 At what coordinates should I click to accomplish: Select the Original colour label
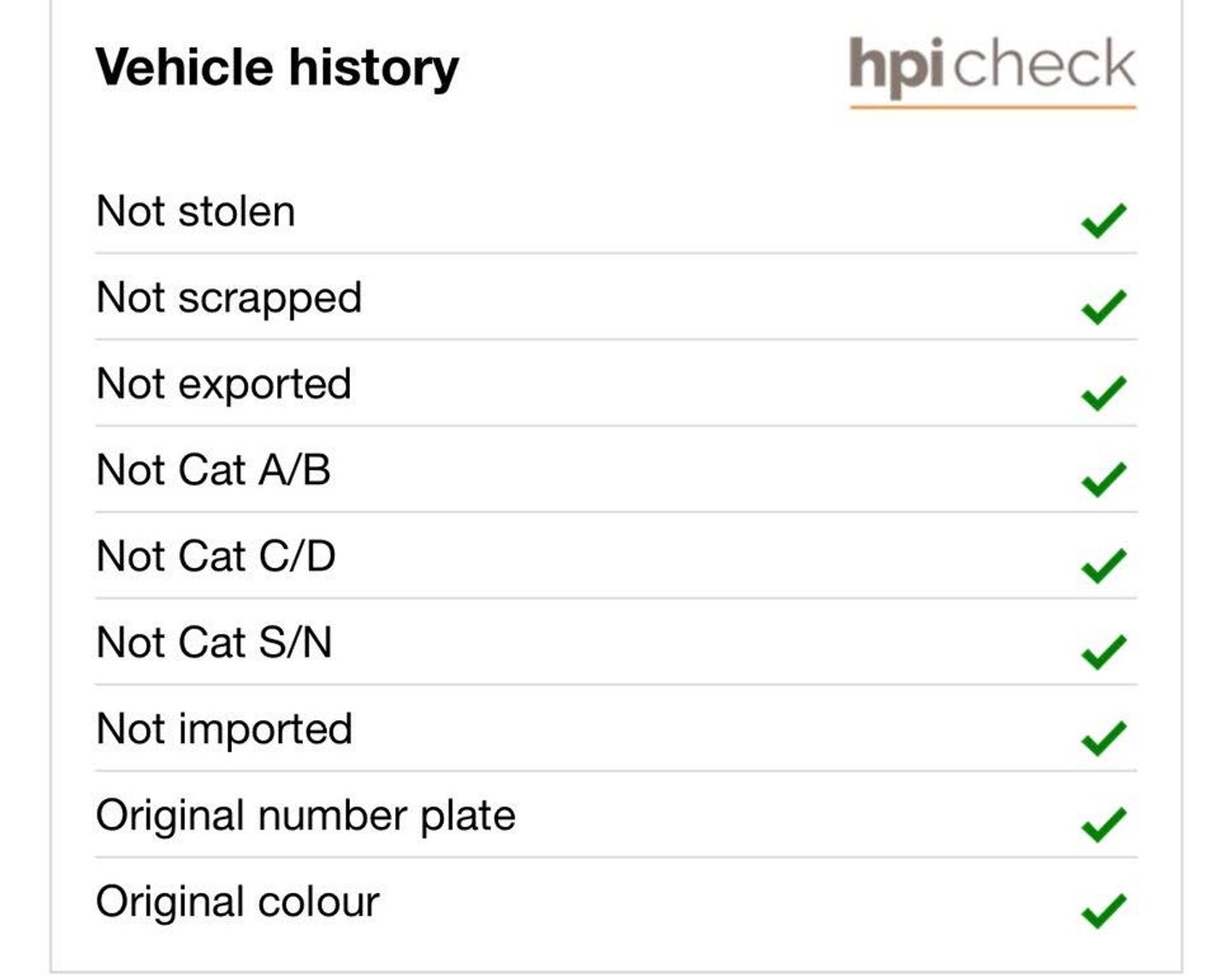click(238, 903)
